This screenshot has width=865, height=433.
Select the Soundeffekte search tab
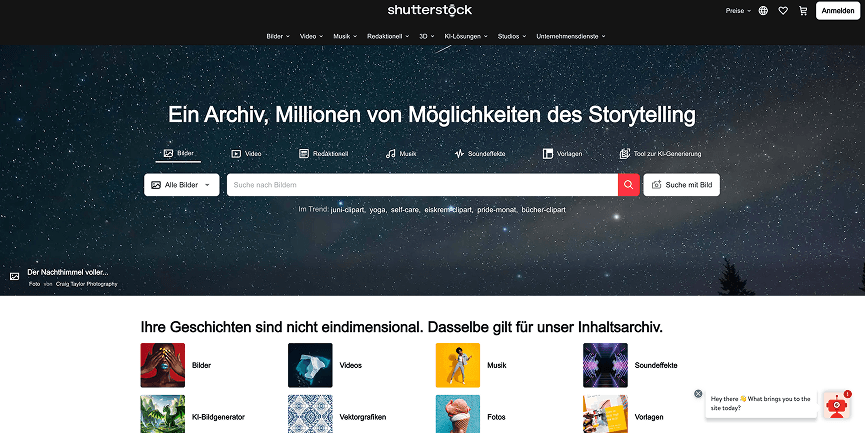[x=480, y=154]
